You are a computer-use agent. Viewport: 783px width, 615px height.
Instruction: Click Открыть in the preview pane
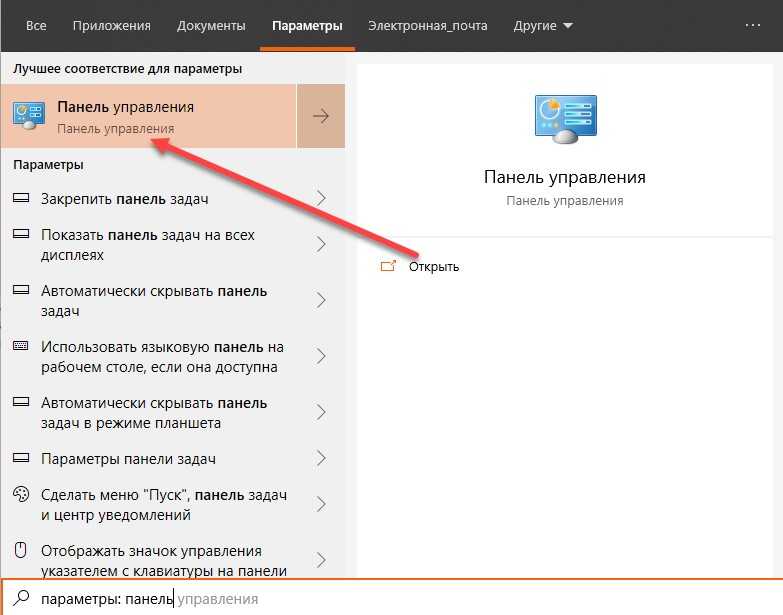(x=433, y=267)
